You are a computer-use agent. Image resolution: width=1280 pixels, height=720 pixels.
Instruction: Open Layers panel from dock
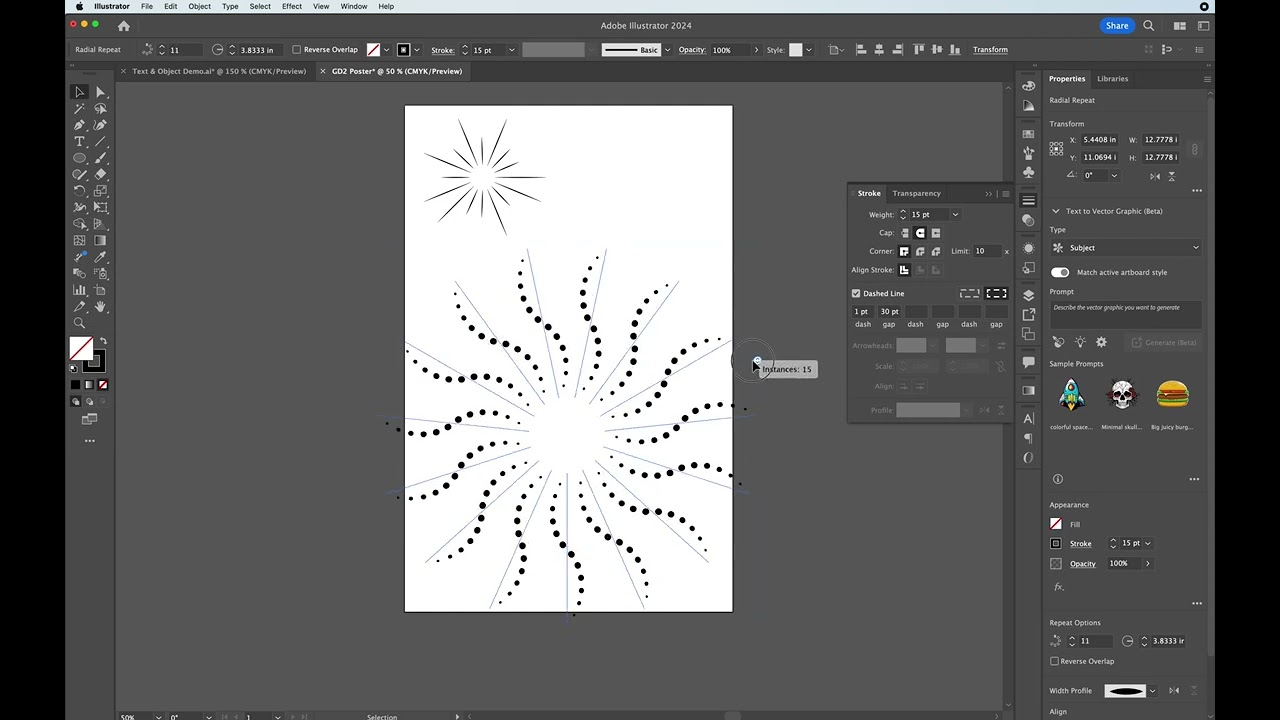point(1028,296)
